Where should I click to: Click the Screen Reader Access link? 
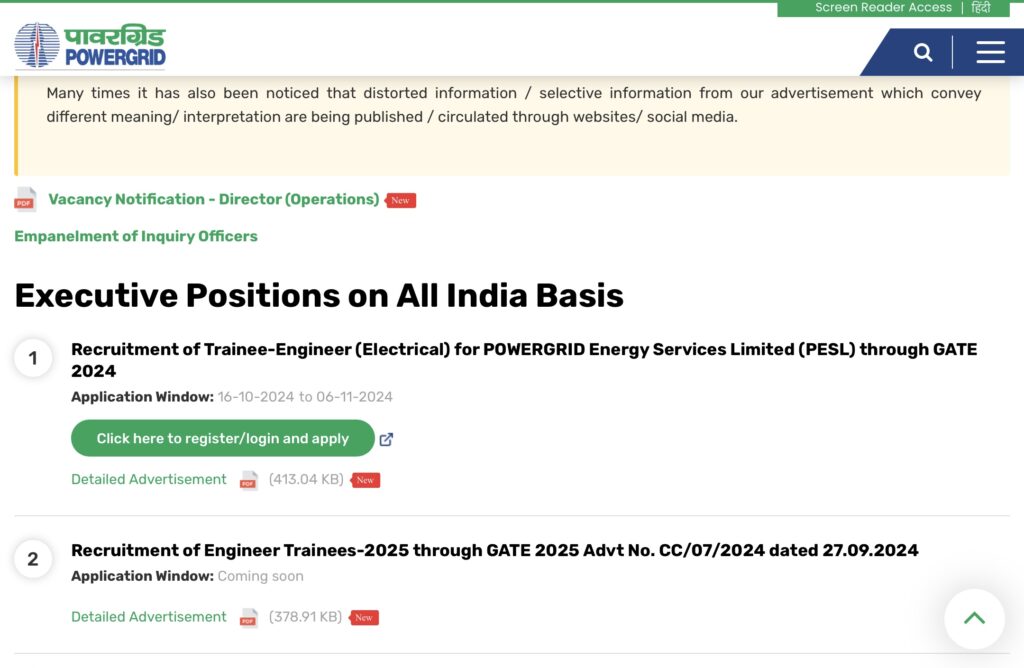pyautogui.click(x=883, y=7)
